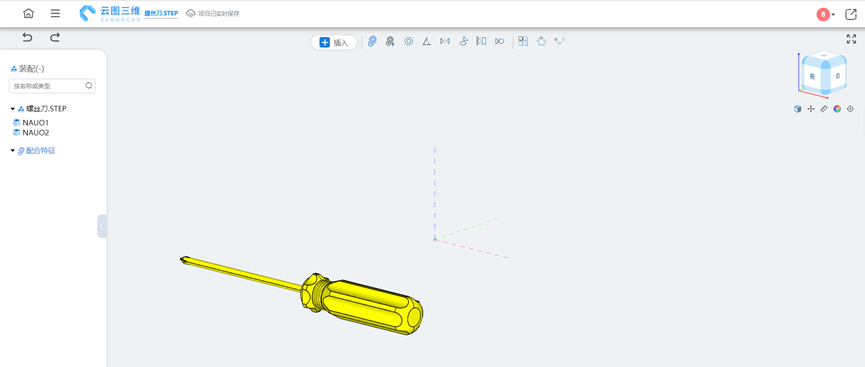865x367 pixels.
Task: Select the blue chain-link mate tool
Action: click(372, 41)
